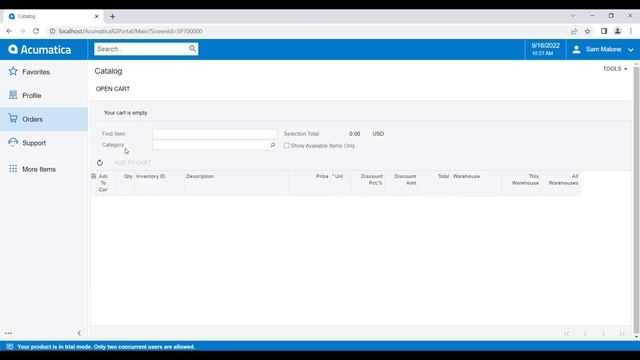Open the Category lookup selector

[x=273, y=145]
